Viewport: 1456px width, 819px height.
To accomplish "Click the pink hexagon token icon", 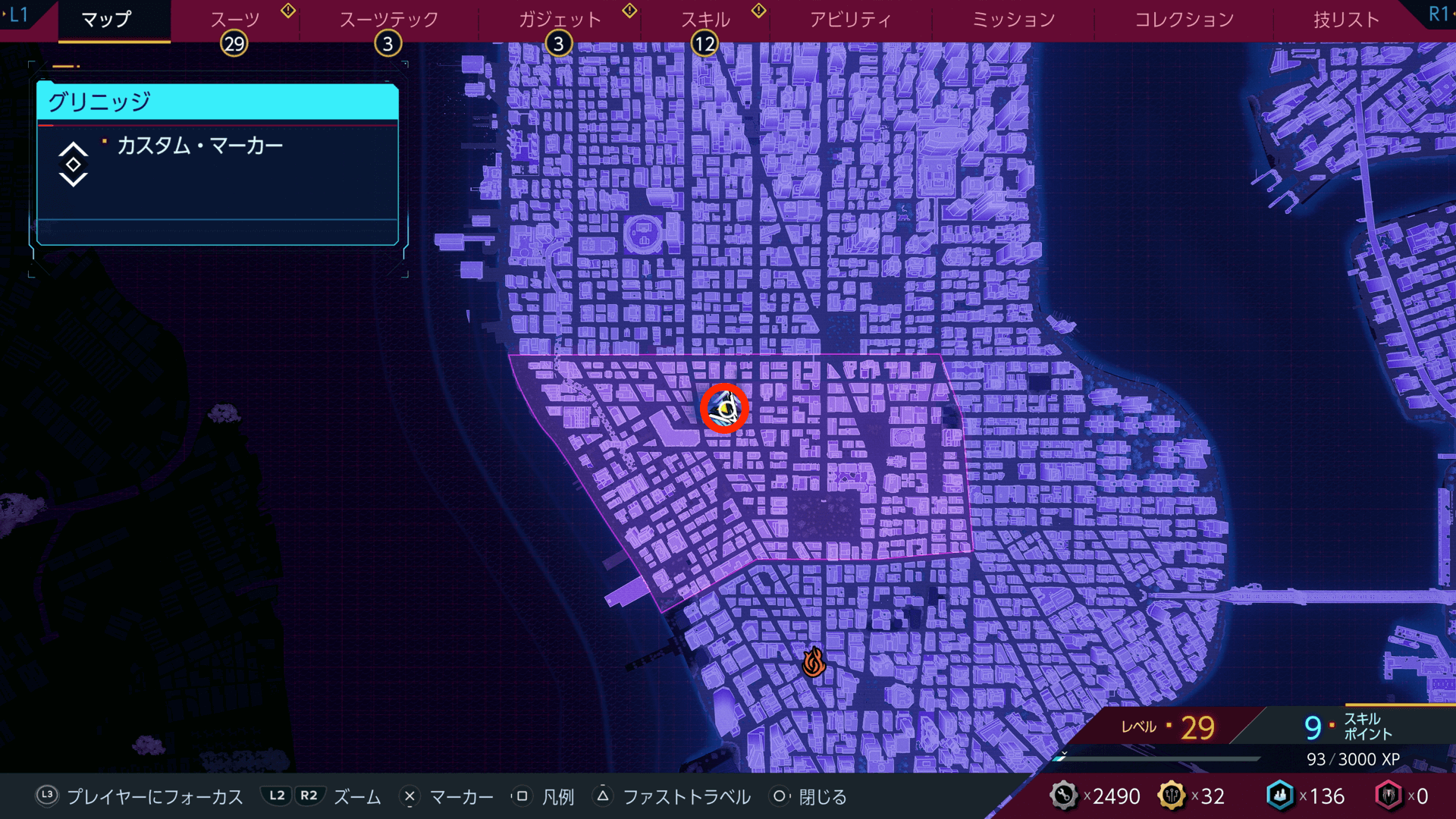I will tap(1389, 795).
